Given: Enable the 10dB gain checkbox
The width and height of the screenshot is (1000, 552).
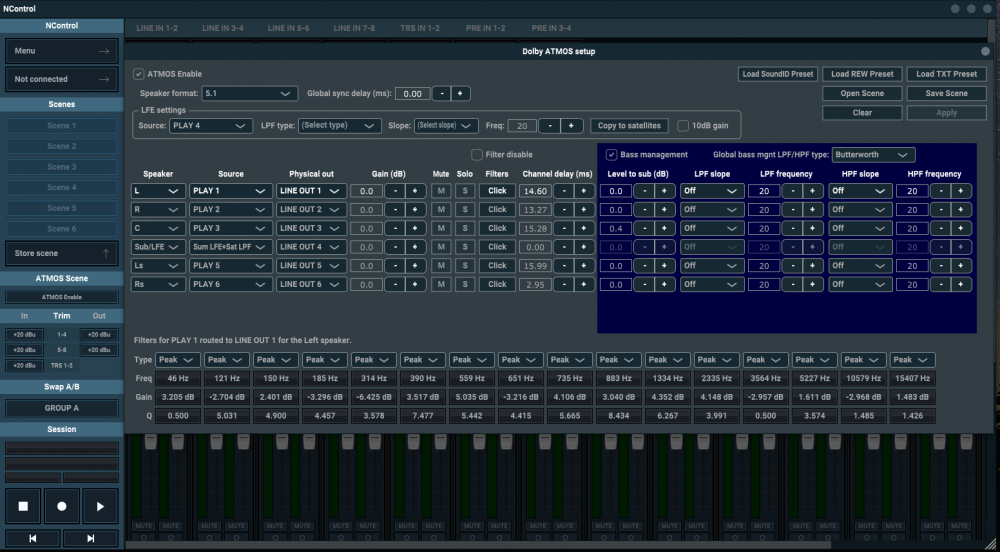Looking at the screenshot, I should (x=683, y=126).
